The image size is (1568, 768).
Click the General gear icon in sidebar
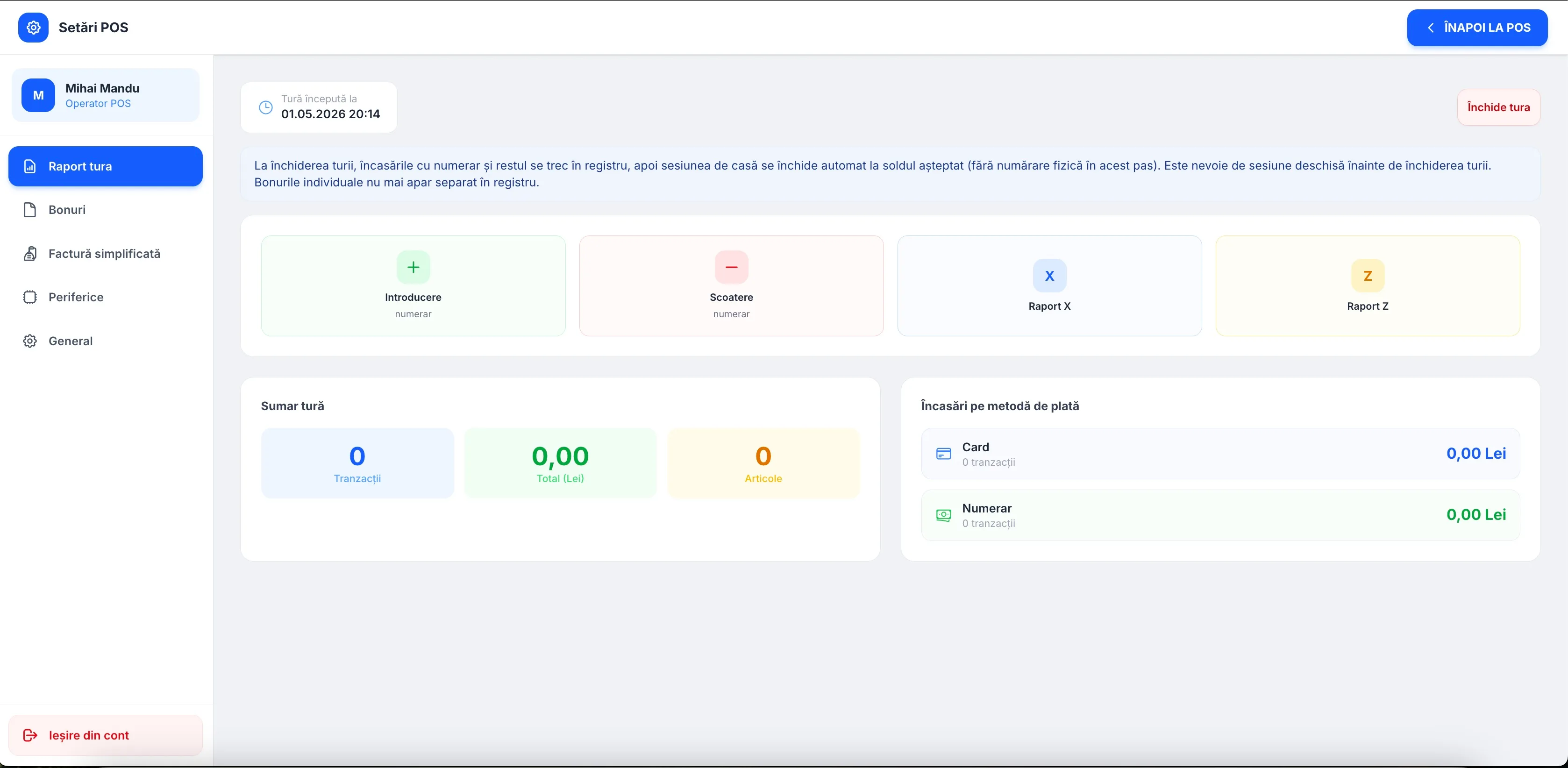(30, 341)
